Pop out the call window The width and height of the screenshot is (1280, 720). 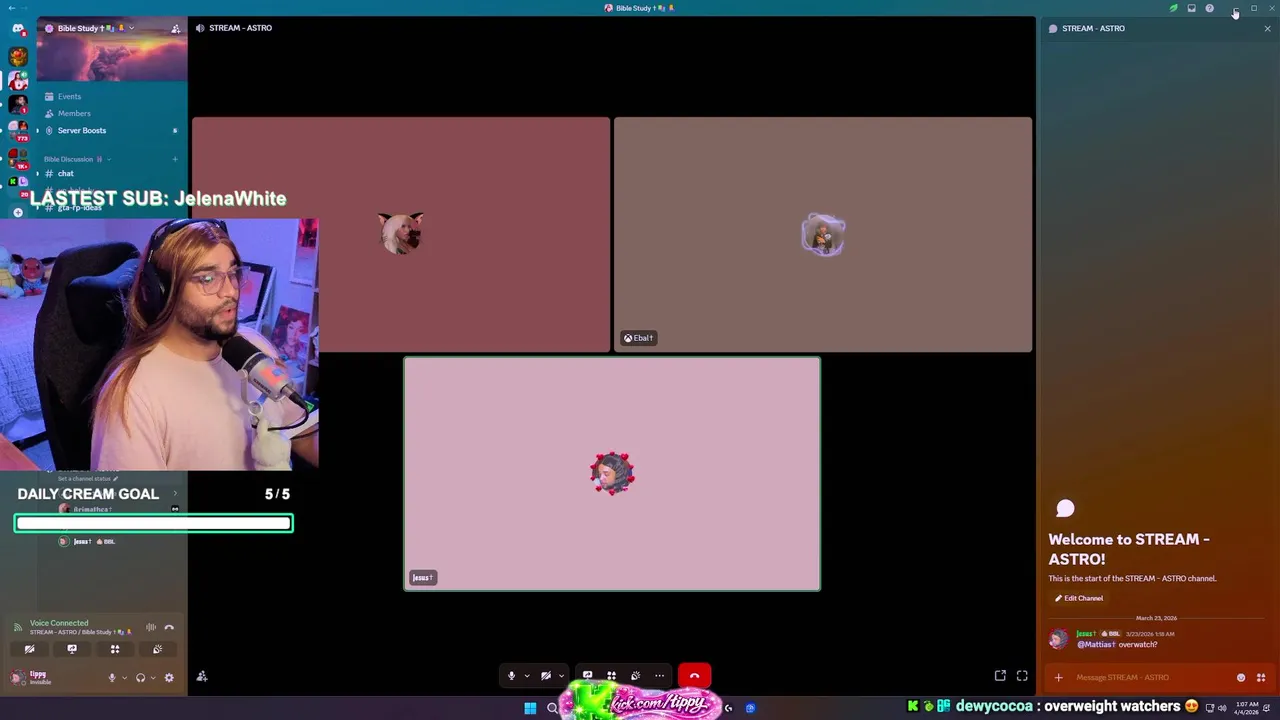1000,676
